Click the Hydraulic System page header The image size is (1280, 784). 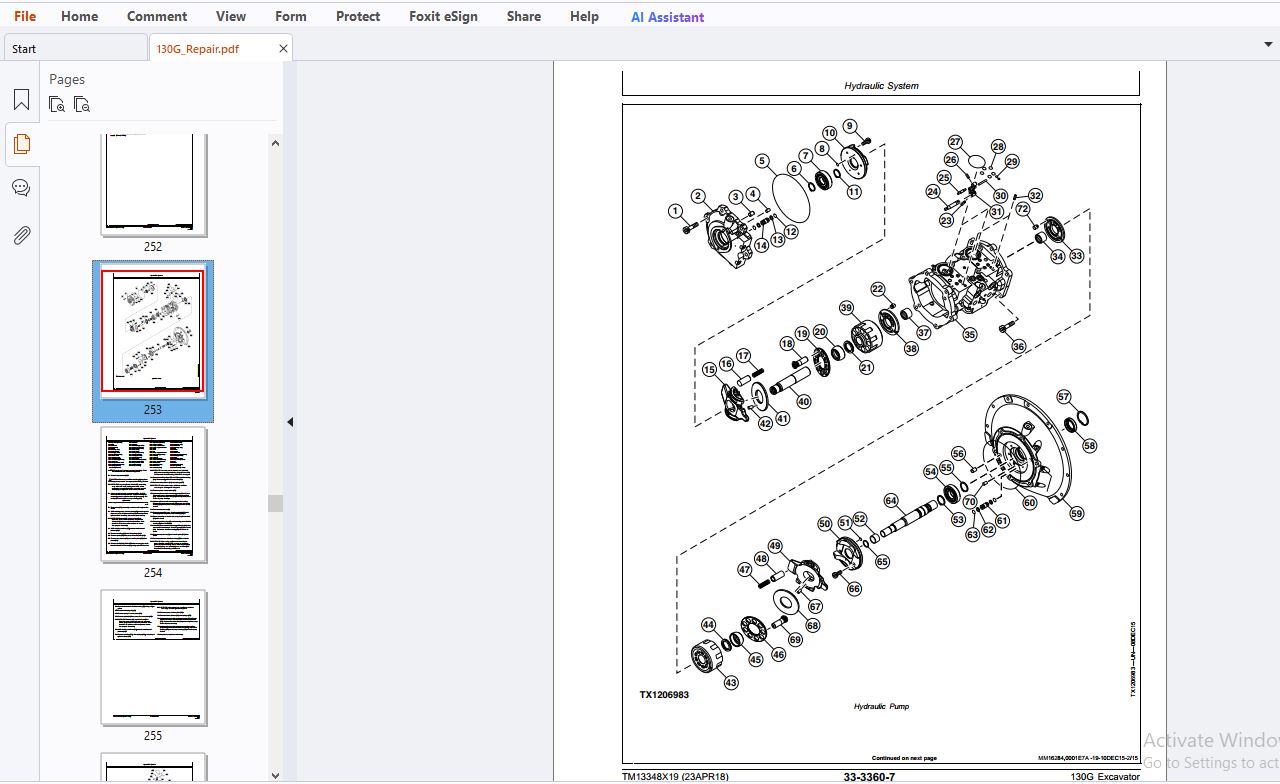(881, 86)
